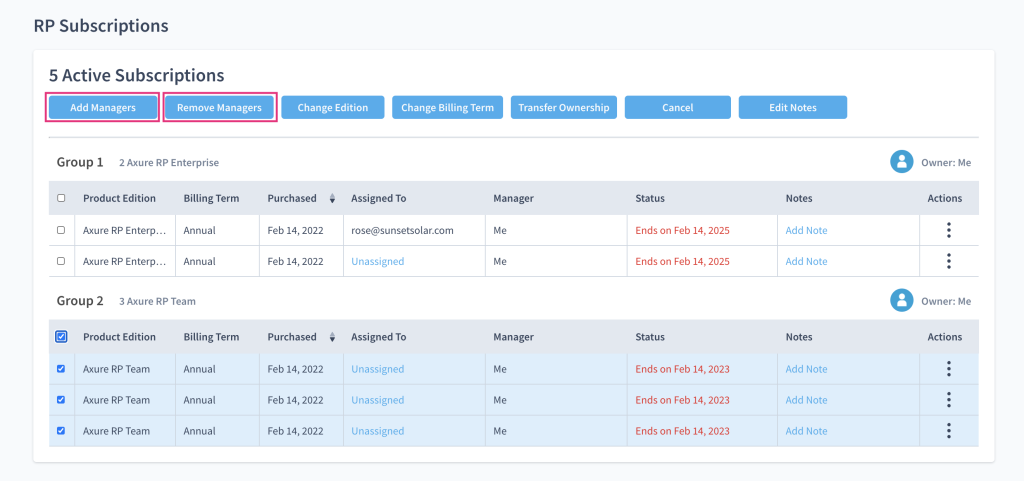Uncheck the first Axure RP Team row

[61, 369]
